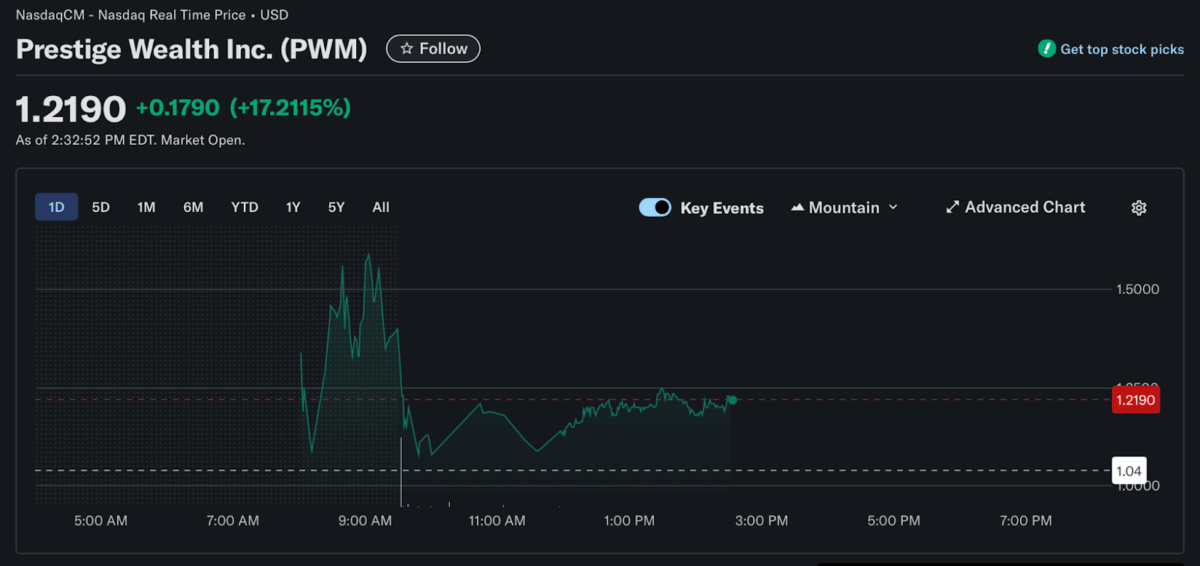View the All time range

(x=381, y=207)
